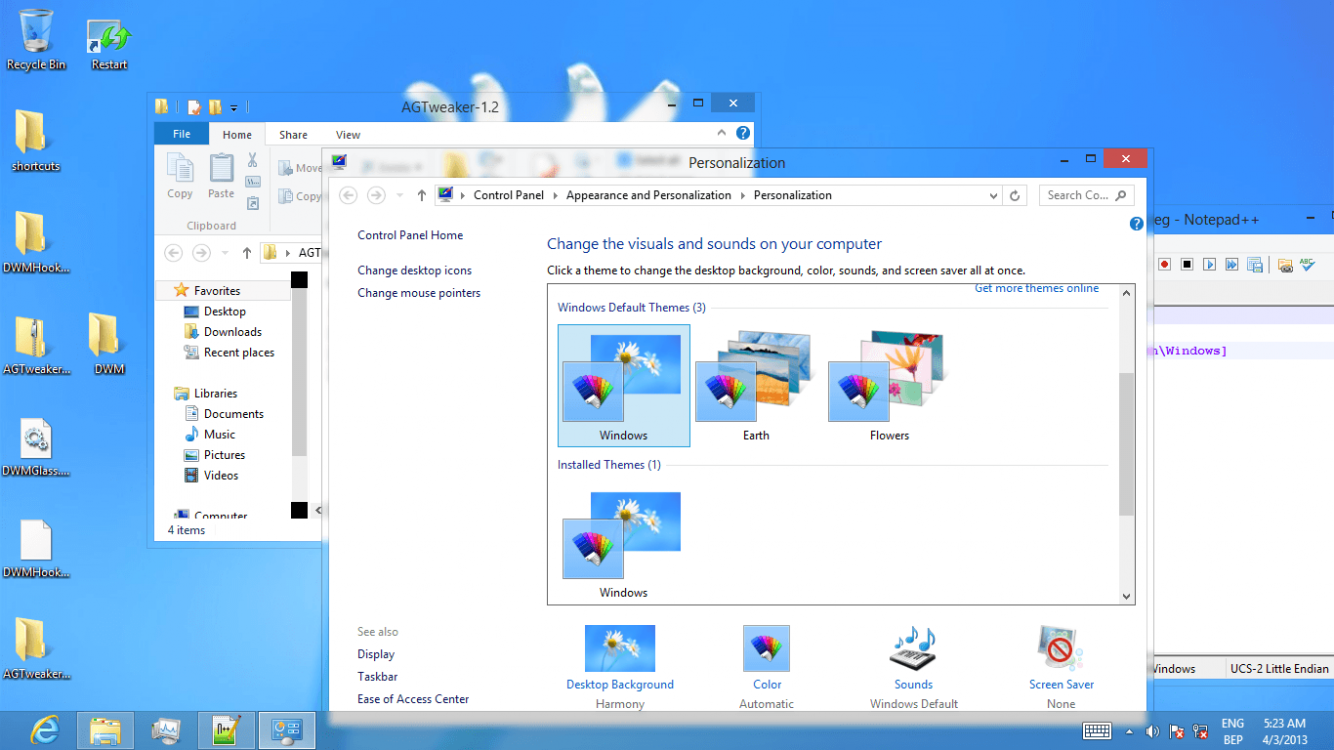Select shortcuts folder on desktop
The width and height of the screenshot is (1334, 750).
36,141
